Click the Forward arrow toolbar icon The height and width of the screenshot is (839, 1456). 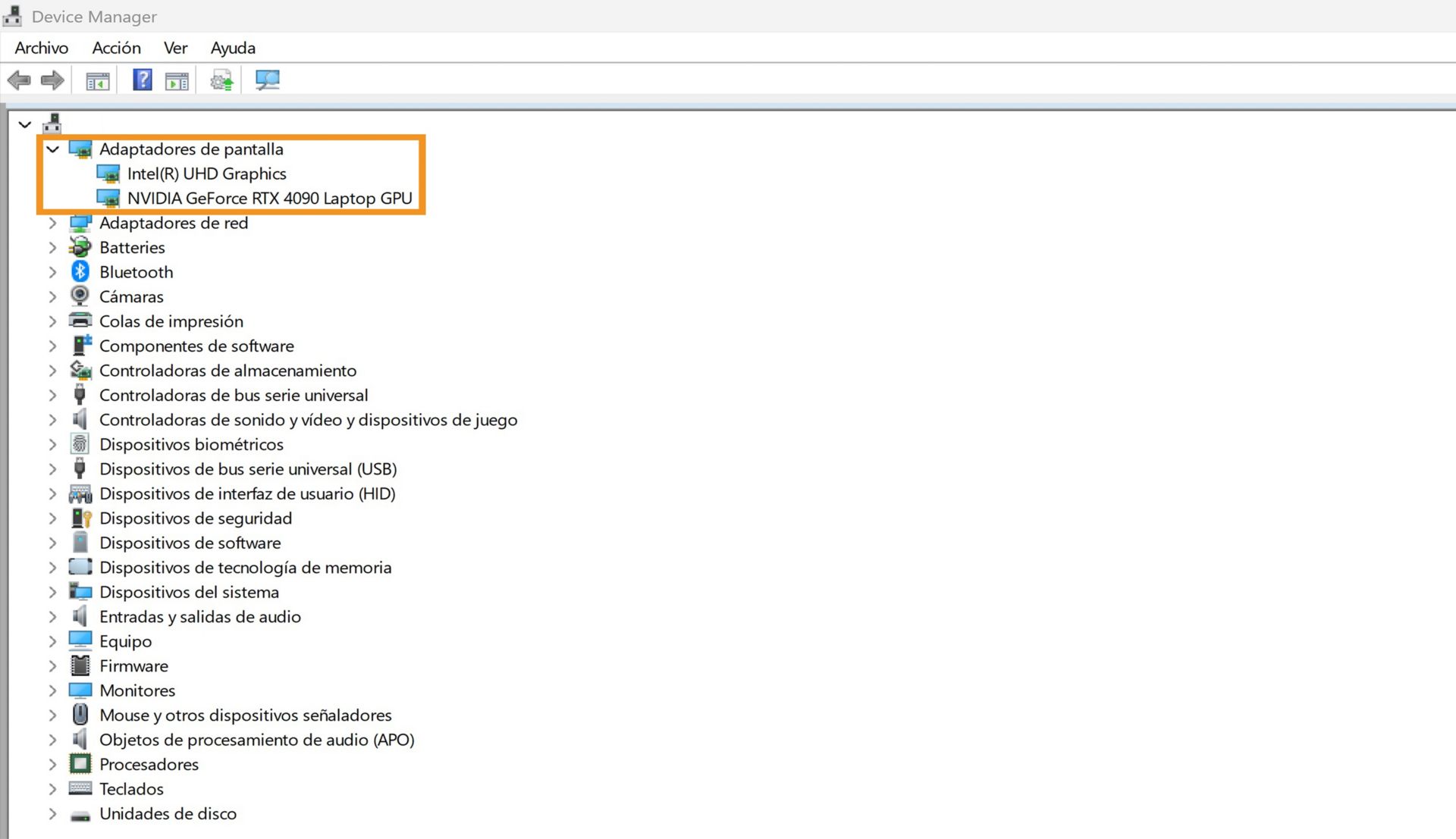(52, 80)
